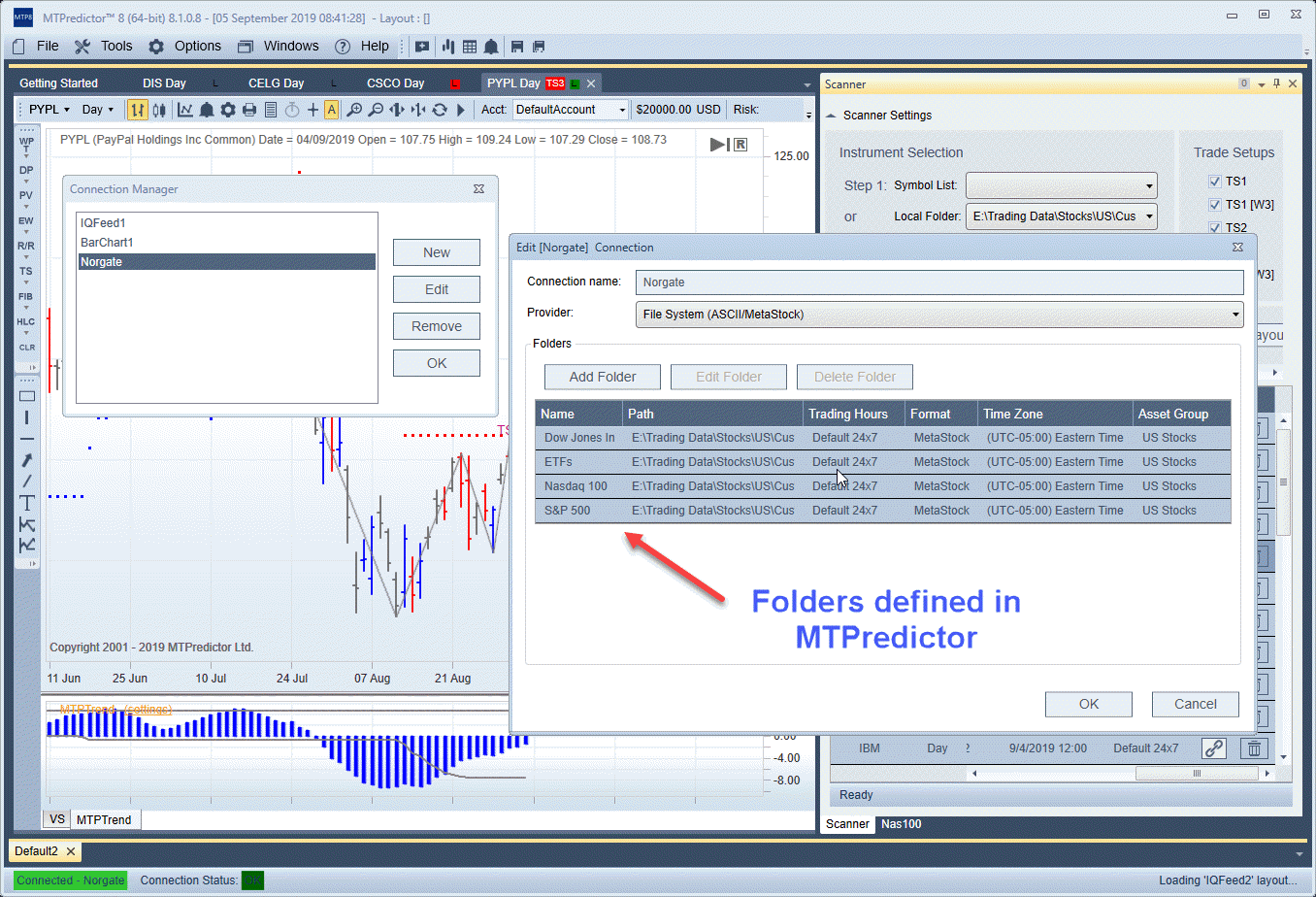
Task: Add crosshair using the plus icon
Action: (x=313, y=110)
